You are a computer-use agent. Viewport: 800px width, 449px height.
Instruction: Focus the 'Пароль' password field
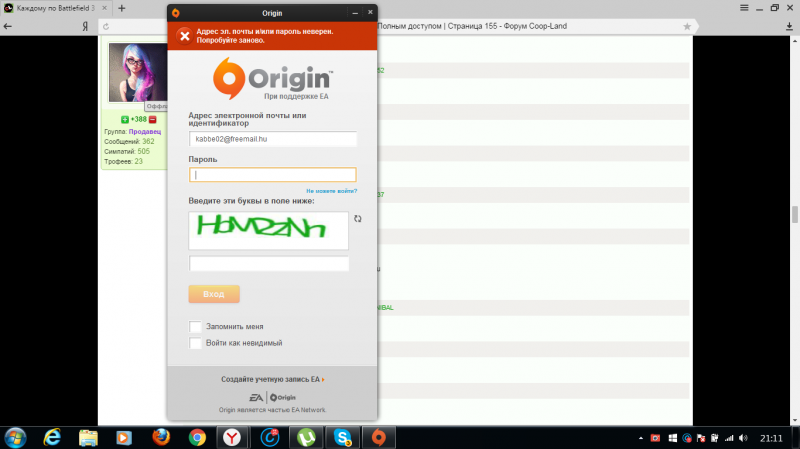(272, 174)
